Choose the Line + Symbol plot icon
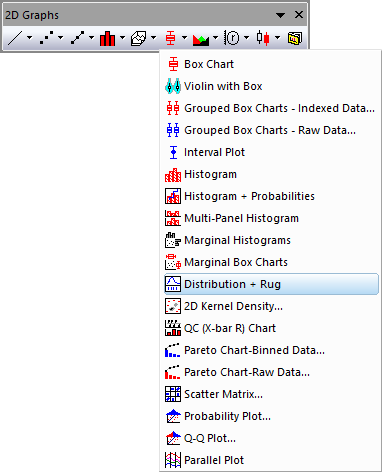The width and height of the screenshot is (382, 472). 77,38
